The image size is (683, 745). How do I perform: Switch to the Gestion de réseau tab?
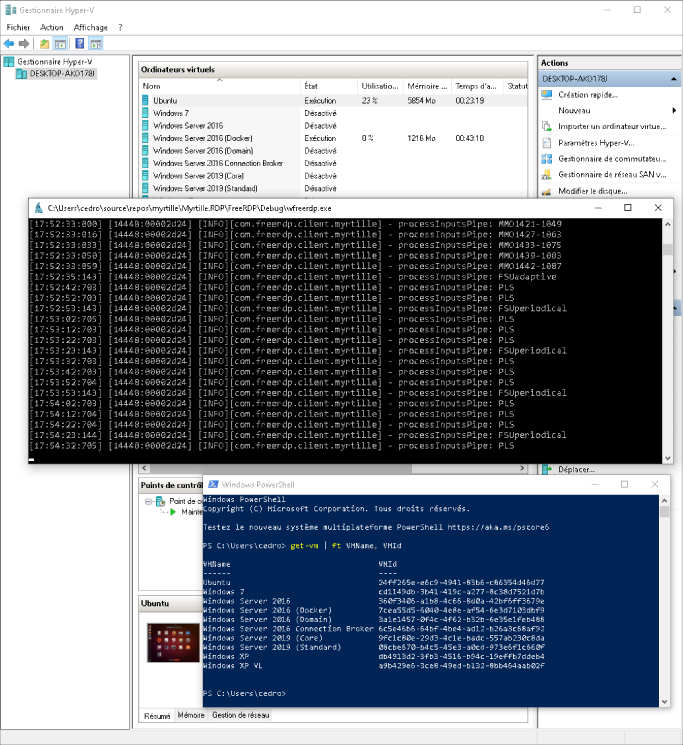[x=241, y=715]
